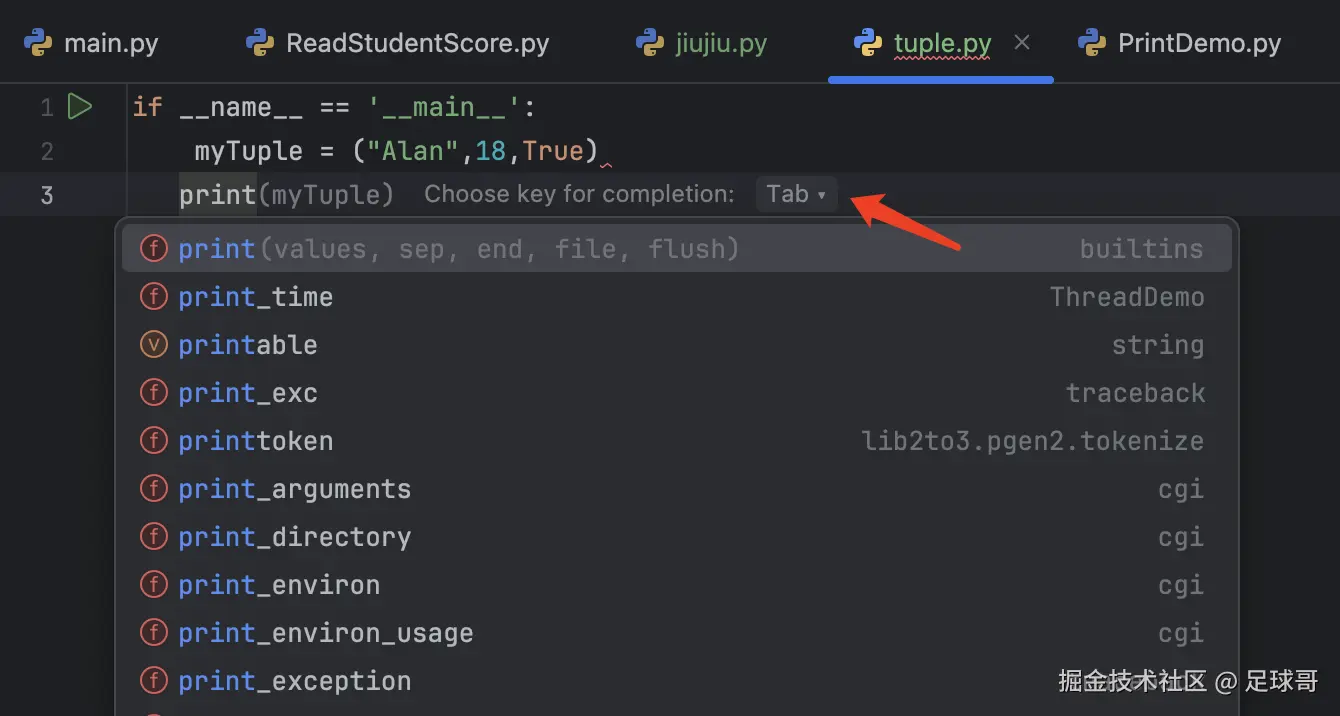Screen dimensions: 1340x716
Task: Click the function icon beside print_time
Action: click(153, 296)
